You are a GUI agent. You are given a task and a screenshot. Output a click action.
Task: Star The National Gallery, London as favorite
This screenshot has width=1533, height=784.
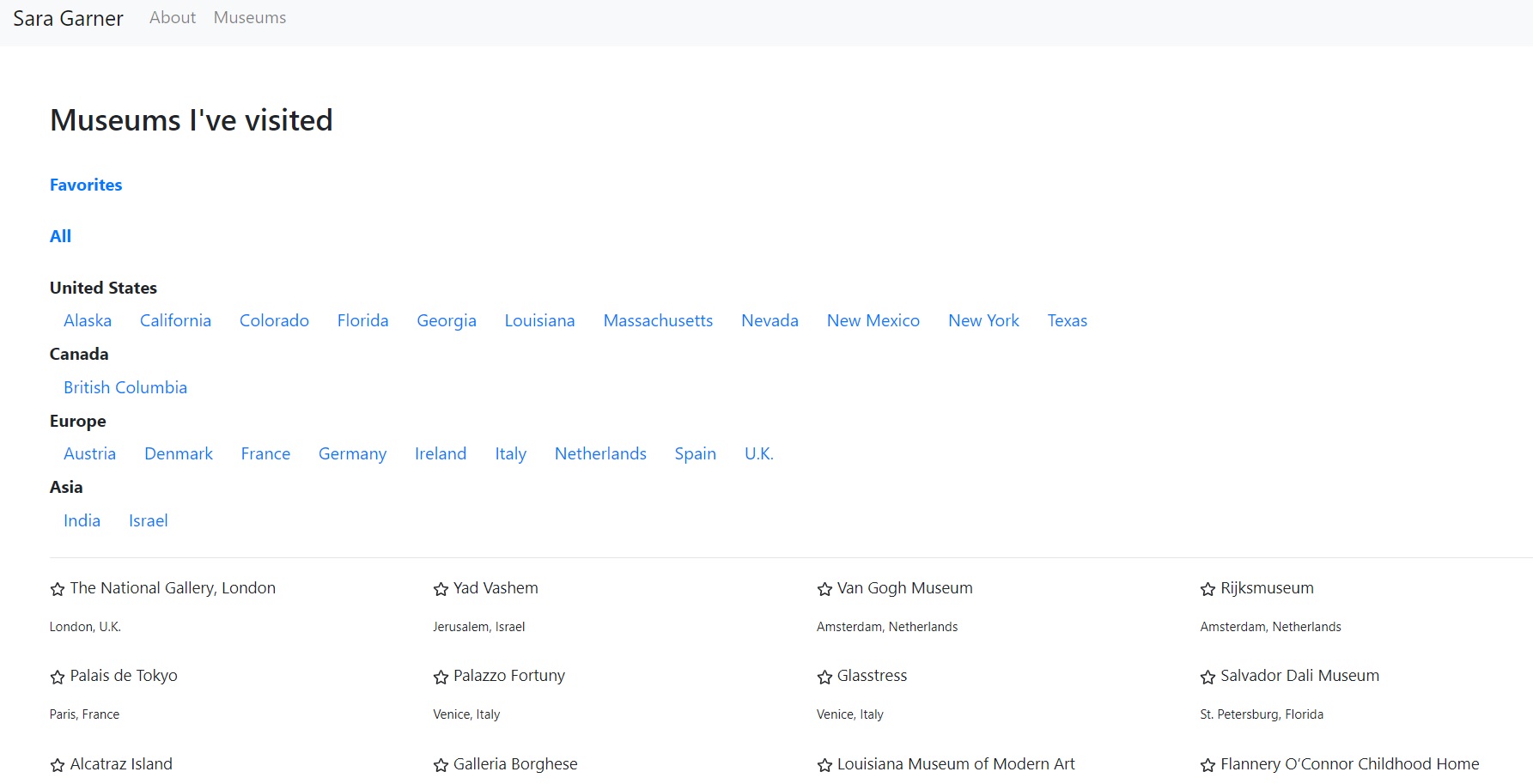[x=58, y=589]
